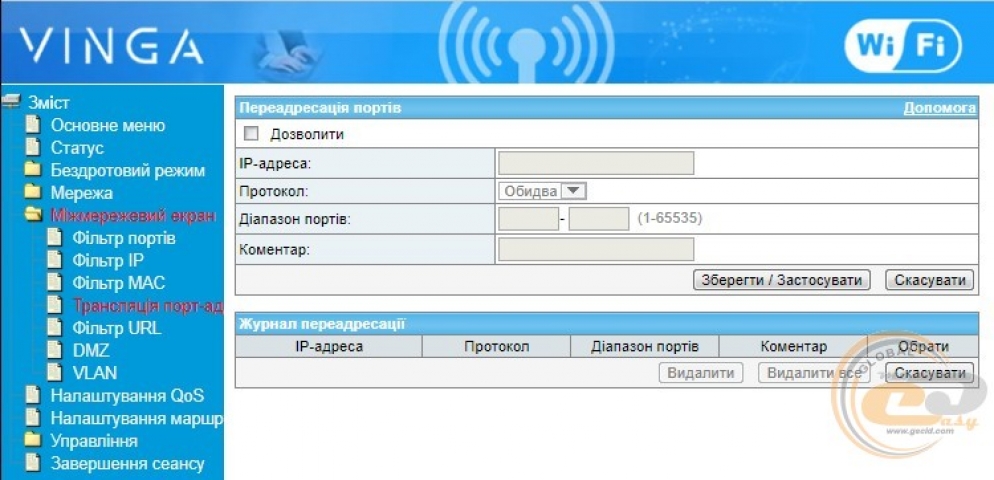Click the router icon beside Зміст
Image resolution: width=994 pixels, height=480 pixels.
click(10, 101)
